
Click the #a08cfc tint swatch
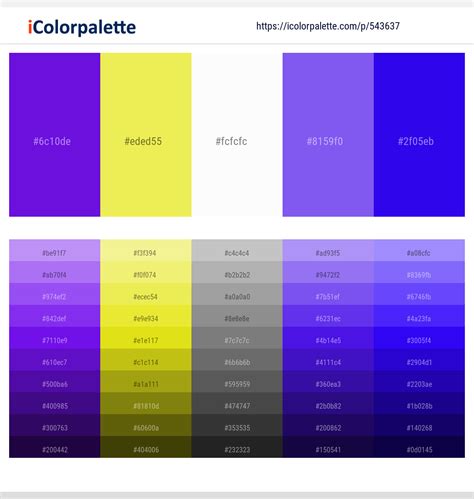(419, 250)
